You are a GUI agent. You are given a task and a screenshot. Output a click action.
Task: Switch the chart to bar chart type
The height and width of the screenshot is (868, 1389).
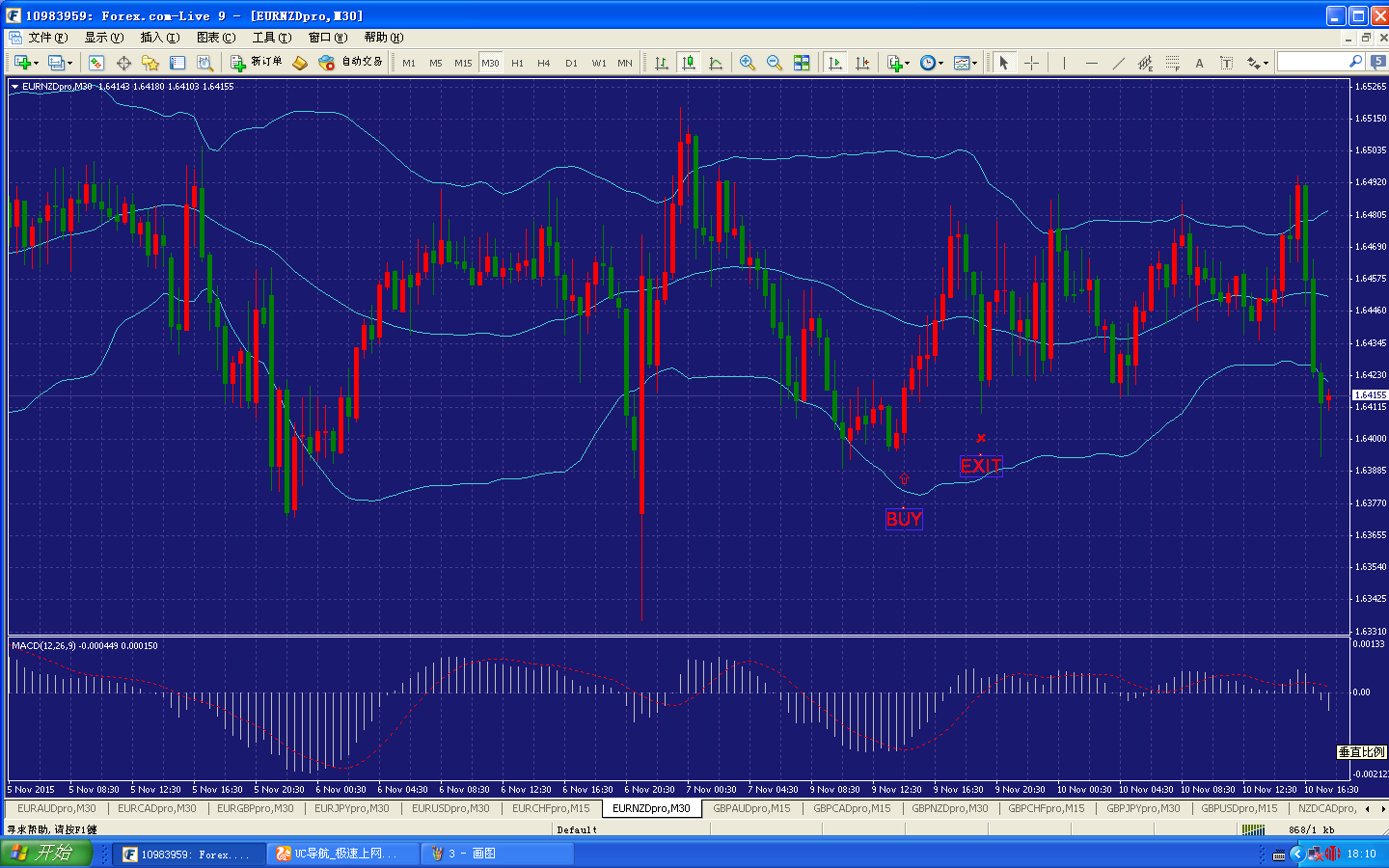(x=662, y=63)
